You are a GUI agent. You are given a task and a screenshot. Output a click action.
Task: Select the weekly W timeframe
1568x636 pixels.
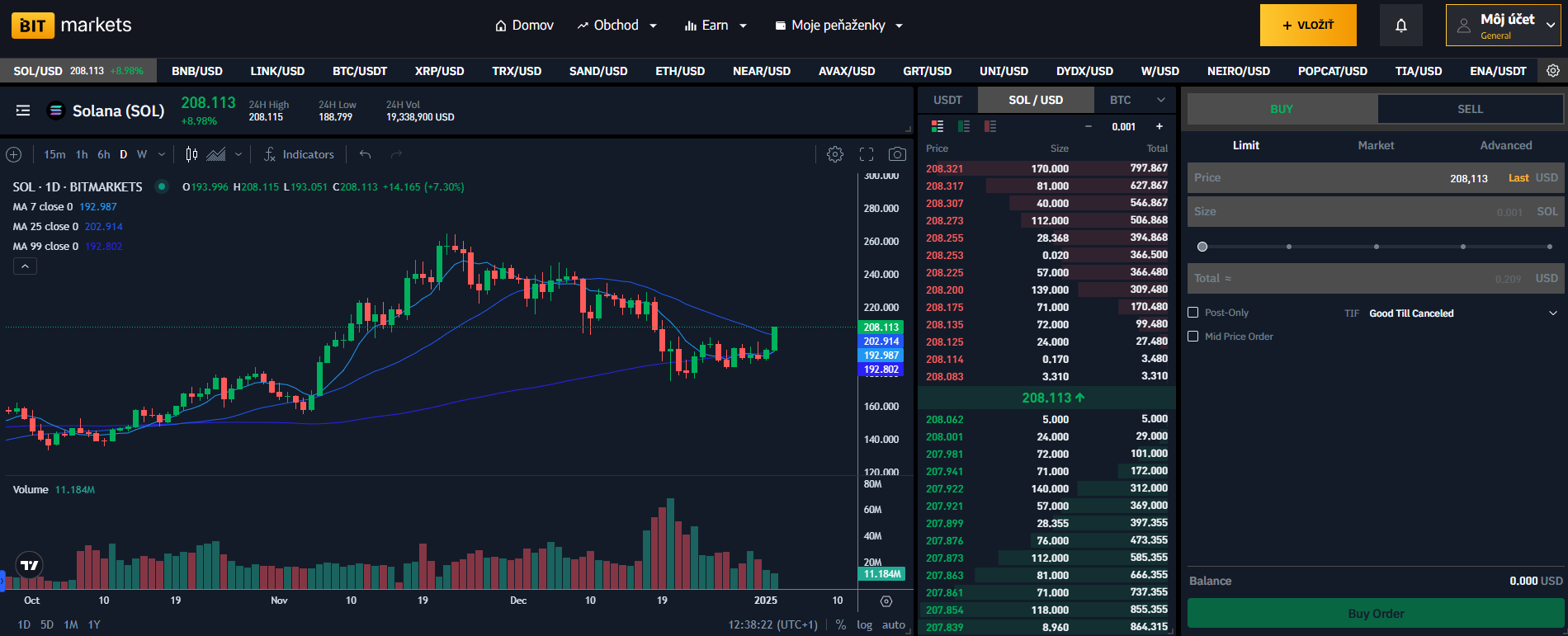tap(142, 154)
